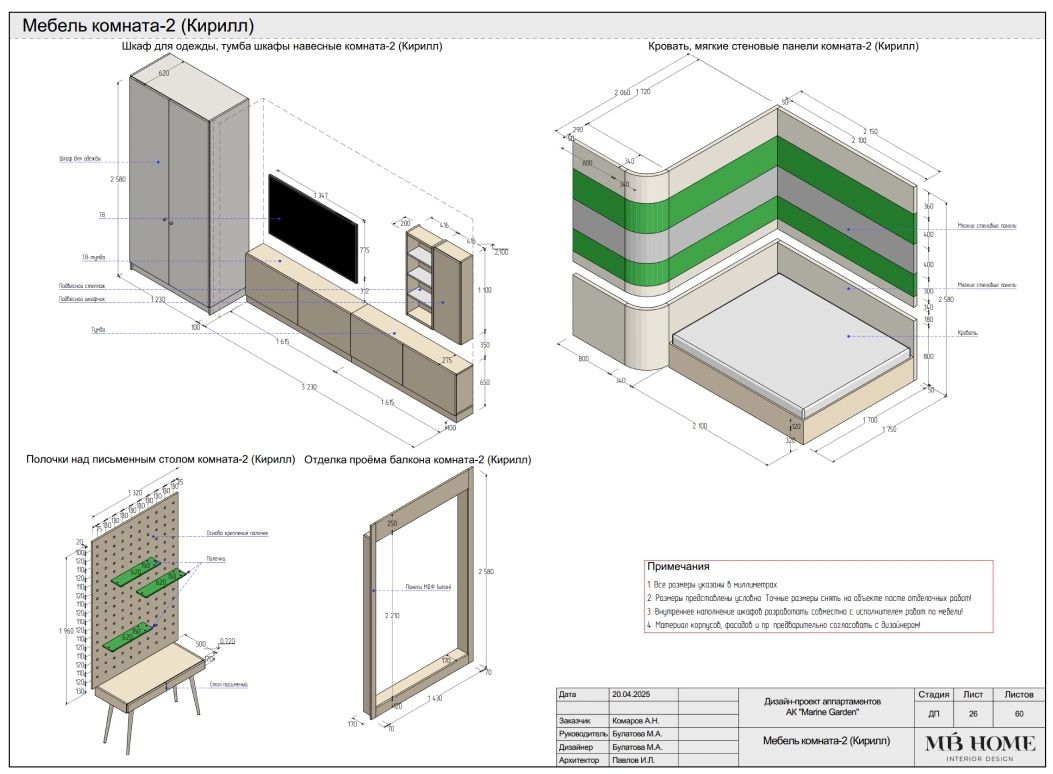Image resolution: width=1053 pixels, height=774 pixels.
Task: Click the MB HOME Interior Design logo
Action: click(x=980, y=746)
